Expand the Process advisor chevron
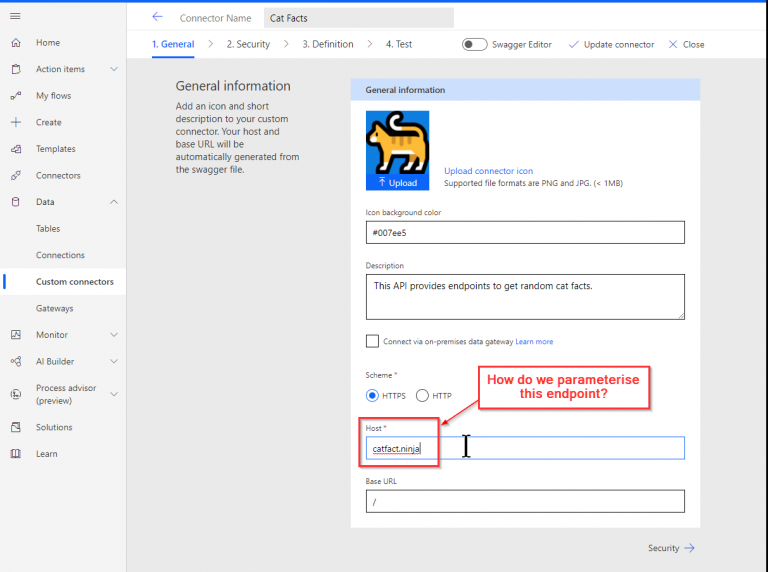The image size is (768, 572). point(114,394)
